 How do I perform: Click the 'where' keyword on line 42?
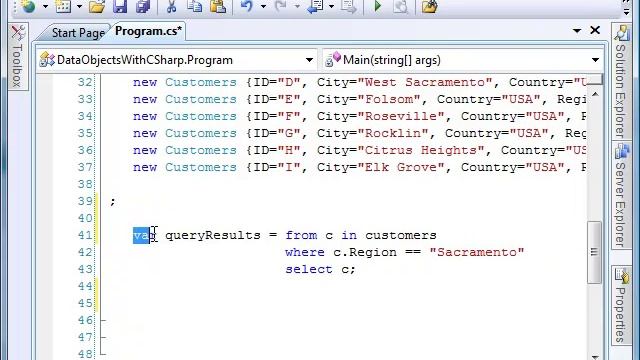305,252
